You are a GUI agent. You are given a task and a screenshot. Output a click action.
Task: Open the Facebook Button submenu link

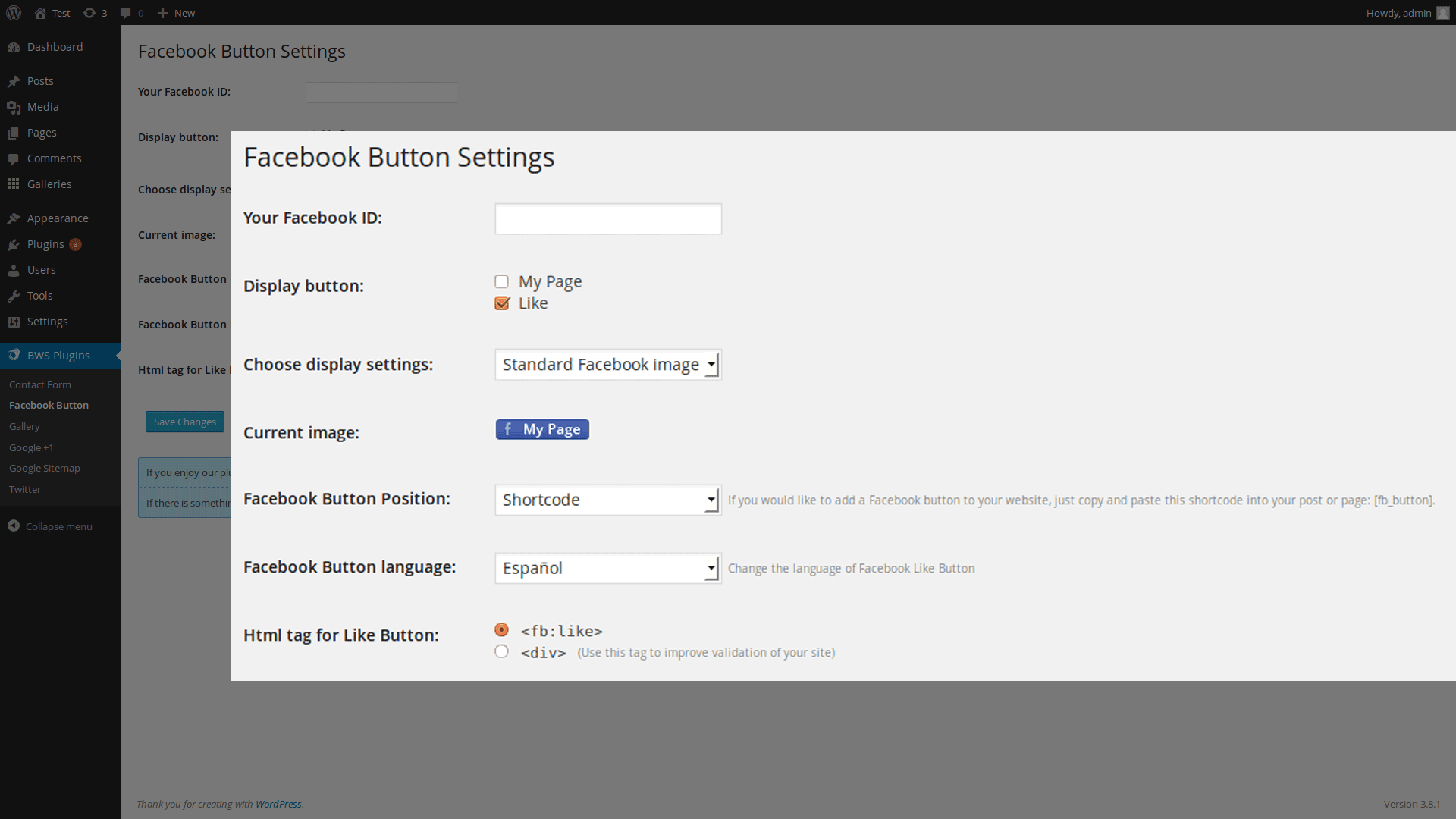pos(49,405)
